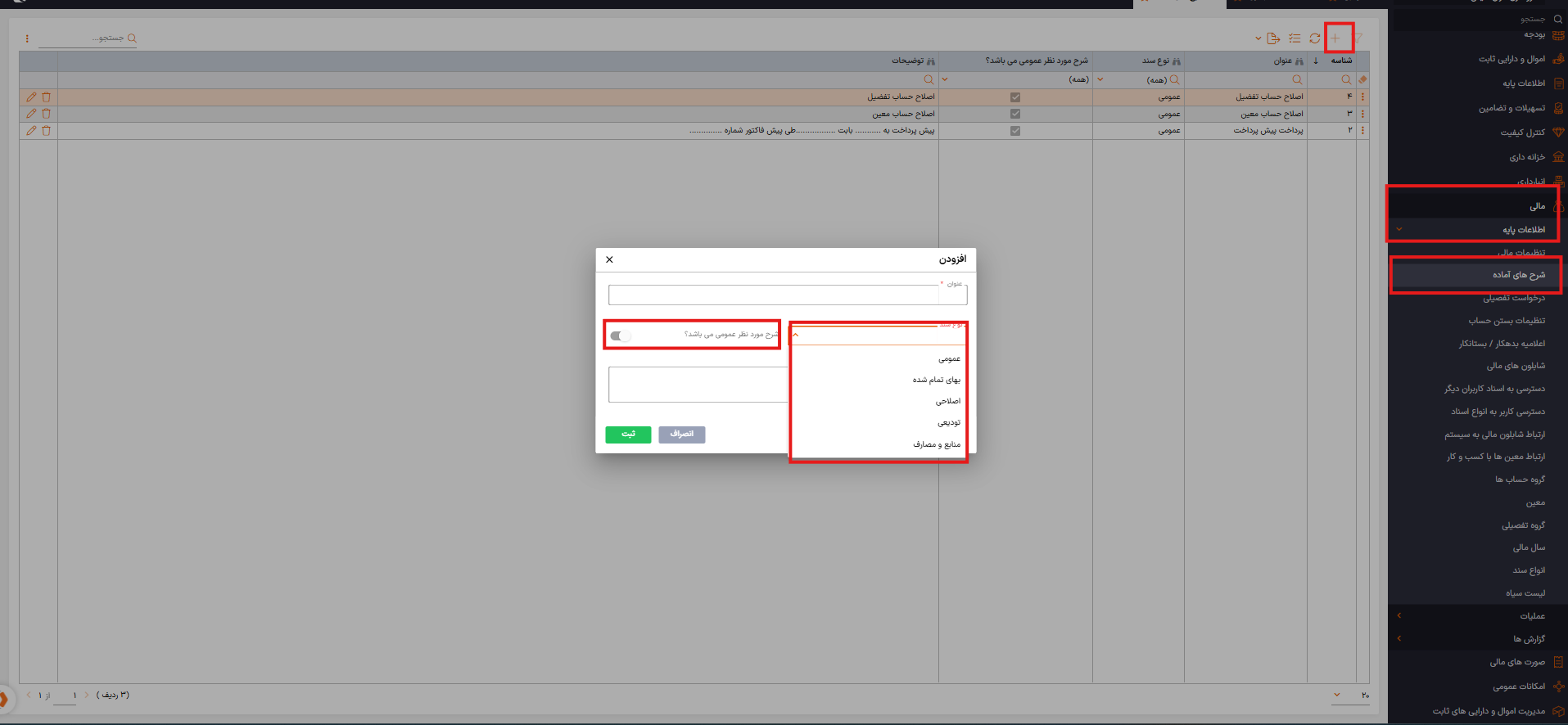
Task: Click the plus icon to add a record
Action: 1335,38
